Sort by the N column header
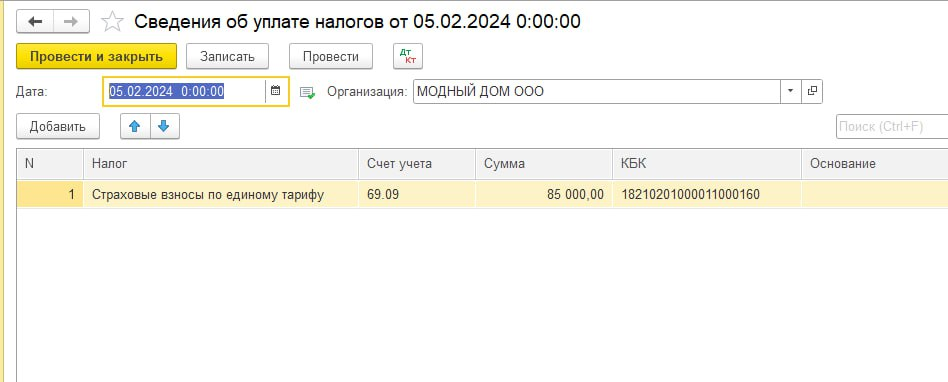 (50, 164)
